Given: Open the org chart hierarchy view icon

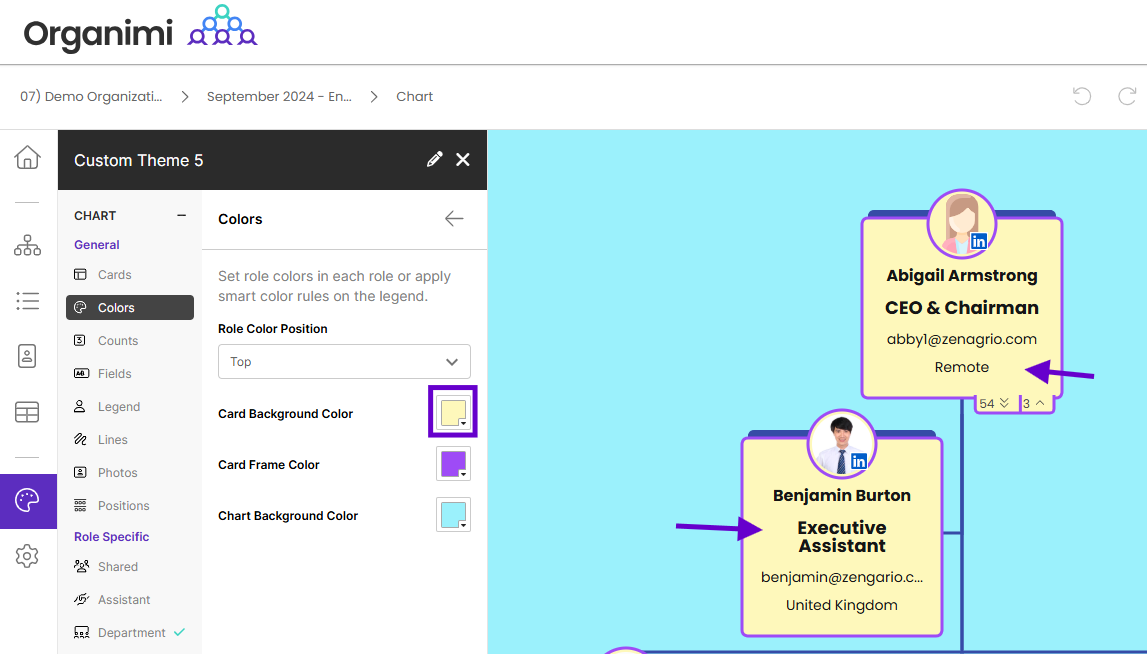Looking at the screenshot, I should 28,245.
